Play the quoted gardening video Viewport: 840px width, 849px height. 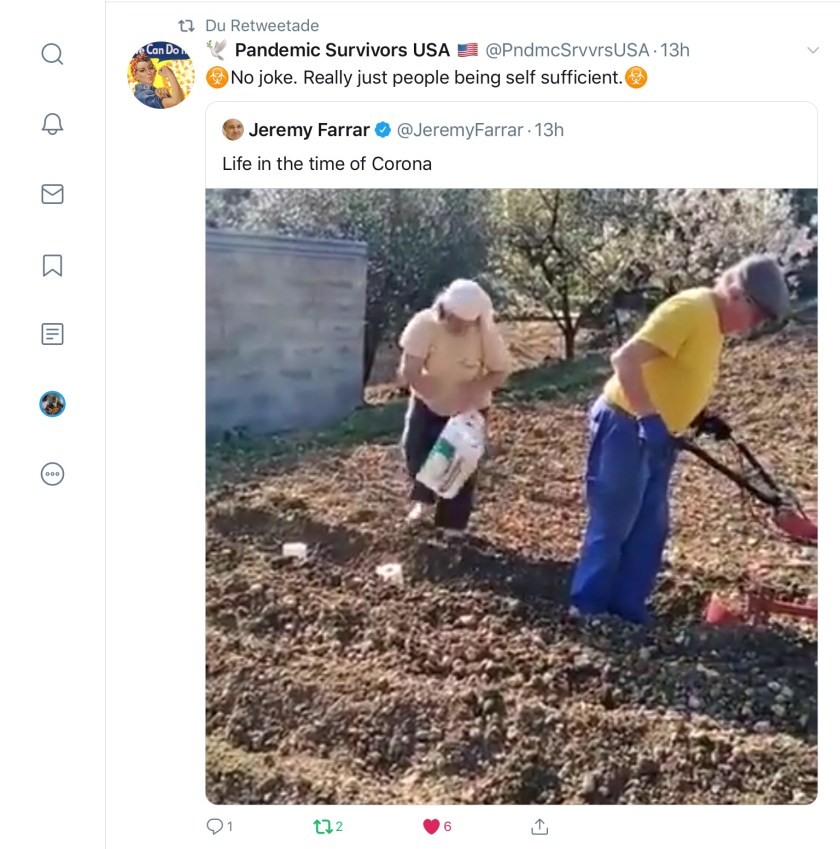click(511, 496)
